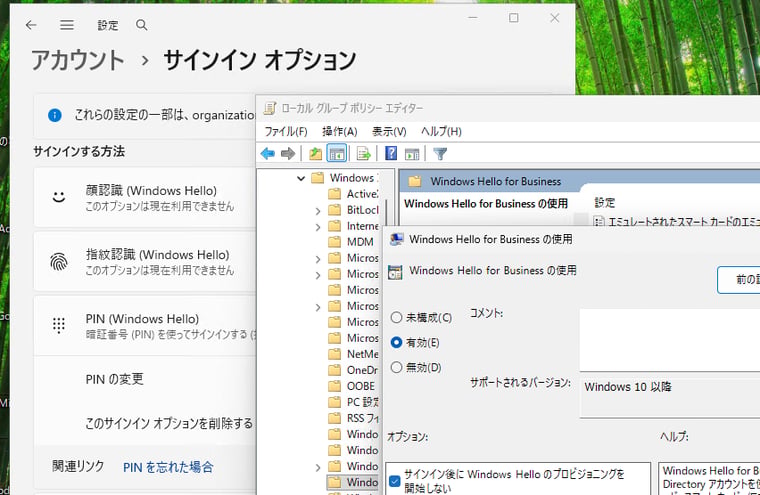Expand the Micros node below MDM

click(x=318, y=259)
